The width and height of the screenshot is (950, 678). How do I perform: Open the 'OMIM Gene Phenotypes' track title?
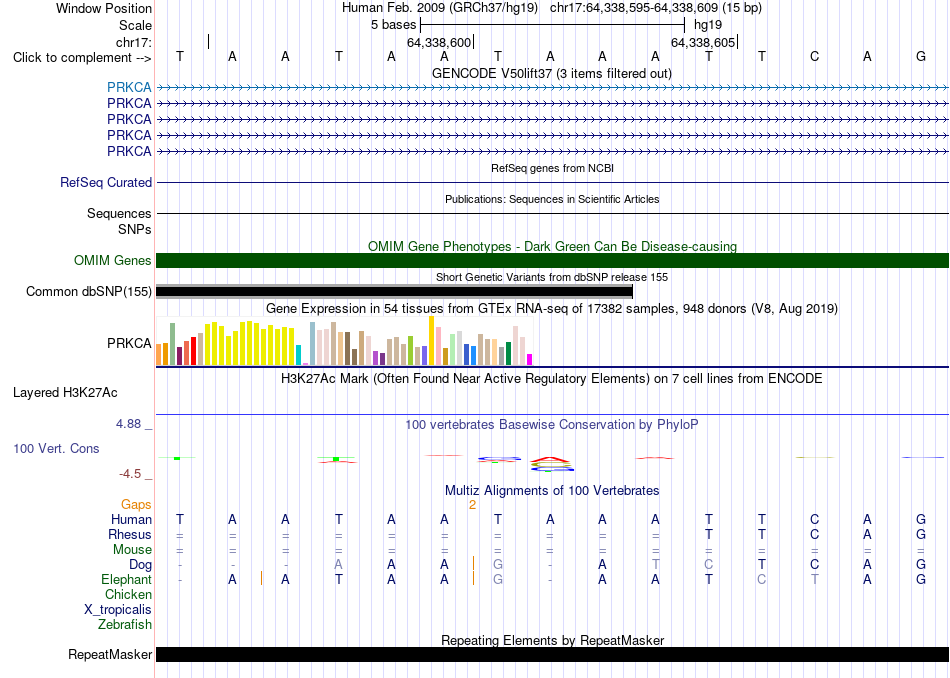(x=552, y=246)
